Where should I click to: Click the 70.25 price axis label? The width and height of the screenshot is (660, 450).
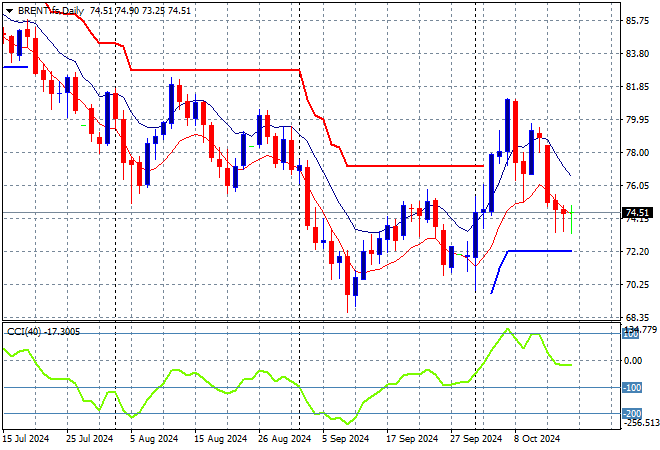pyautogui.click(x=637, y=285)
